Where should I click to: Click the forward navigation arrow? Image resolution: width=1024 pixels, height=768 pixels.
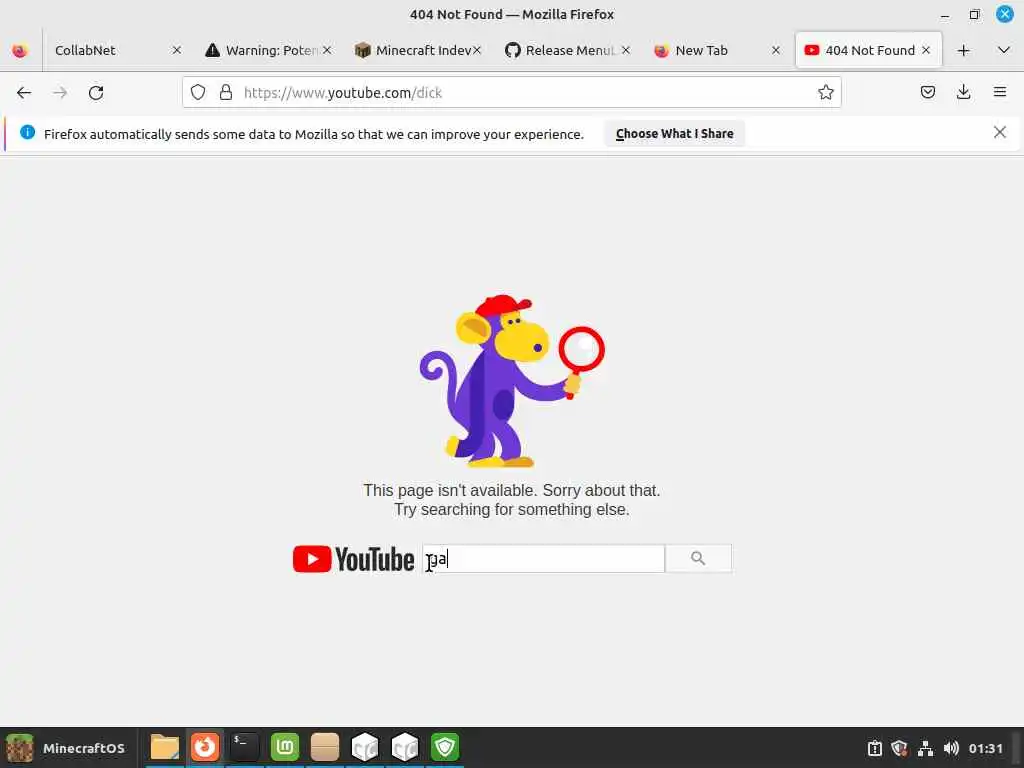tap(60, 93)
